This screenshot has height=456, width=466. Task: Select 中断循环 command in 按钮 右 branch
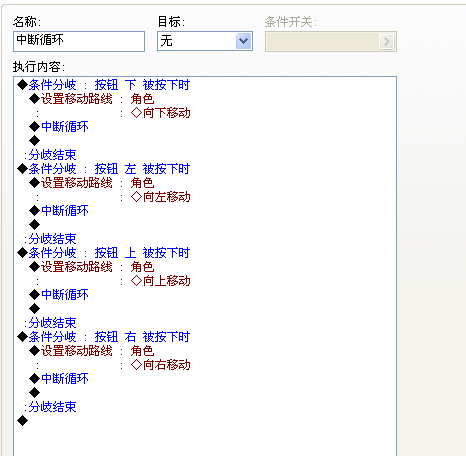pos(59,379)
